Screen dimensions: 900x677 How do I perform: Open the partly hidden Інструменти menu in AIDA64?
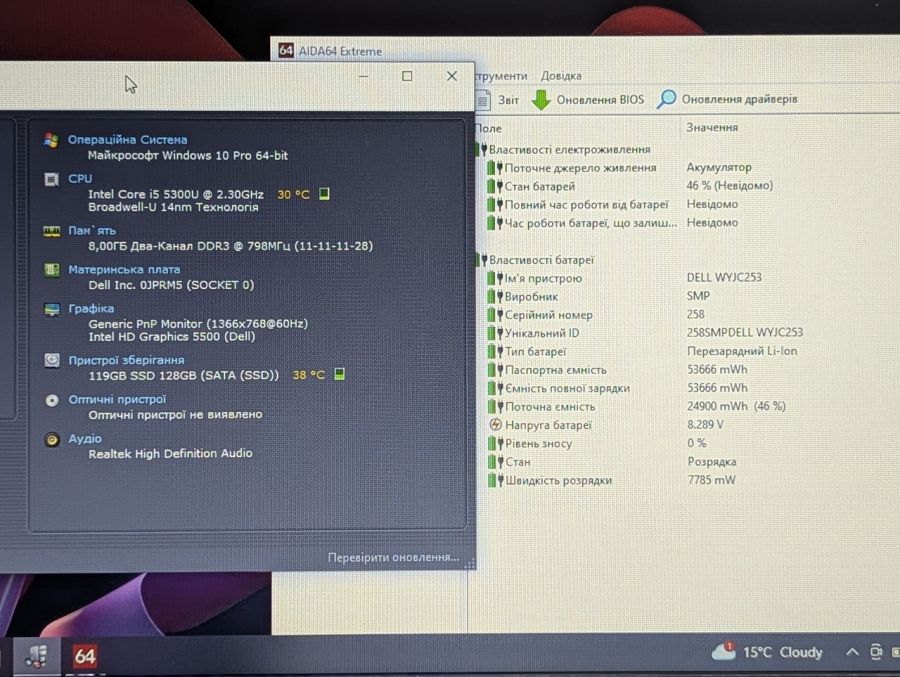(x=501, y=76)
